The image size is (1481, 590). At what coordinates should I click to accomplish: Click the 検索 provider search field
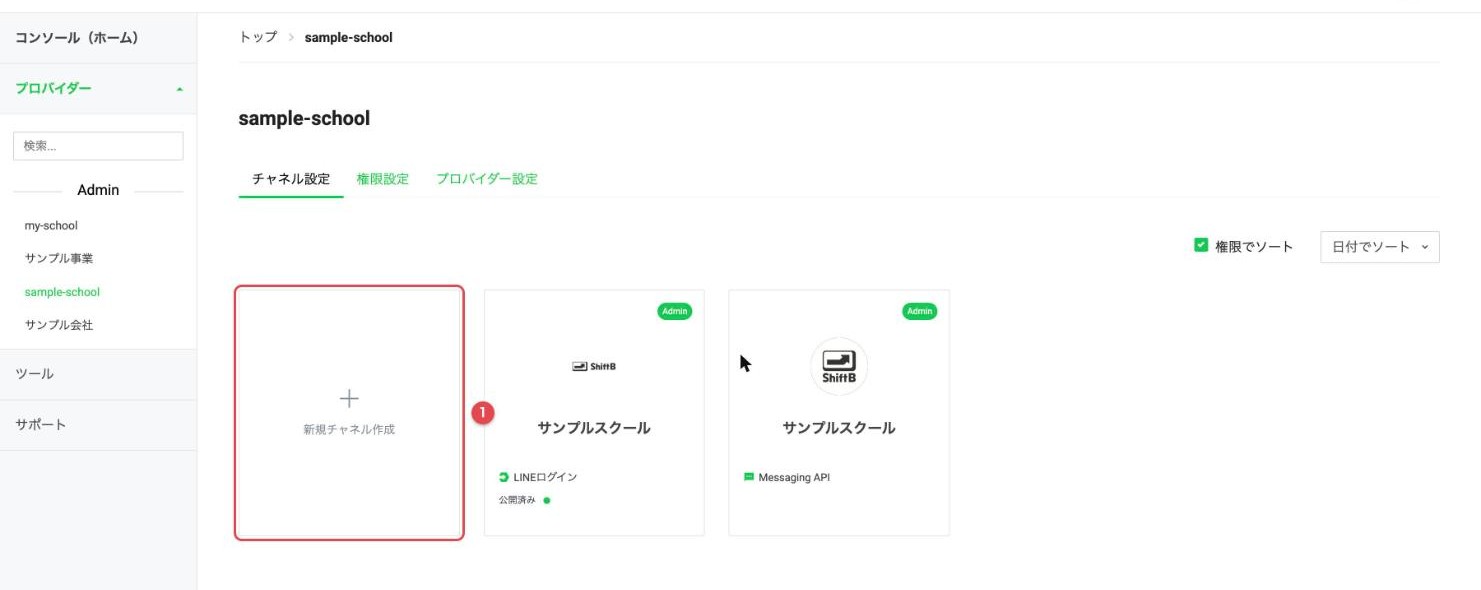(x=98, y=146)
